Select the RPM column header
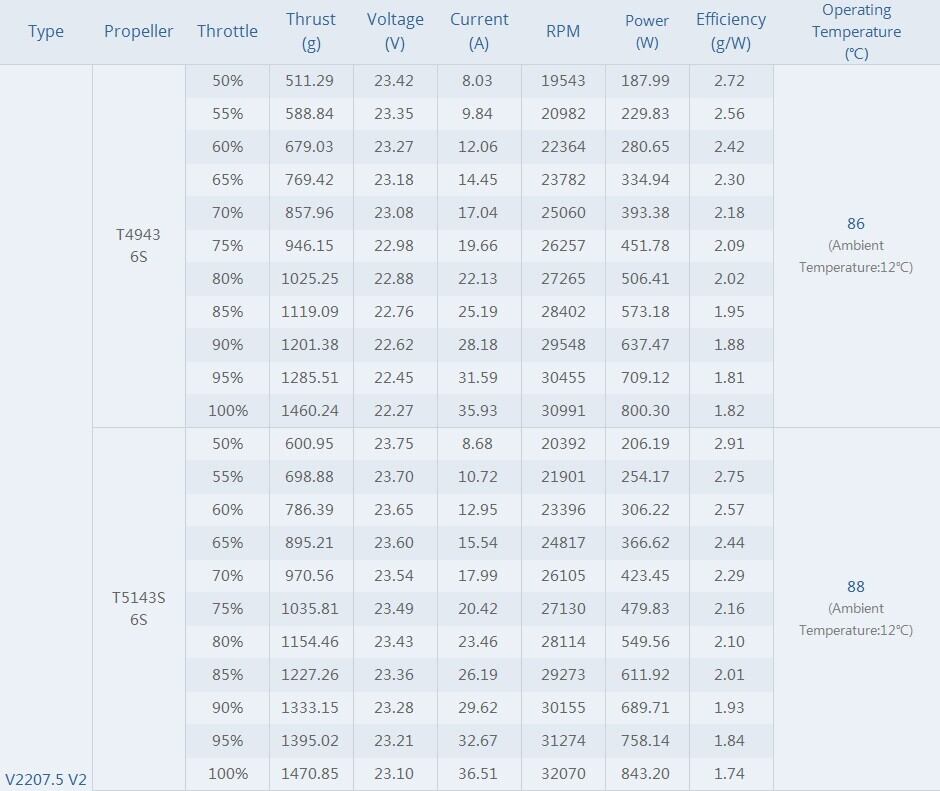Screen dimensions: 940x791 point(563,31)
